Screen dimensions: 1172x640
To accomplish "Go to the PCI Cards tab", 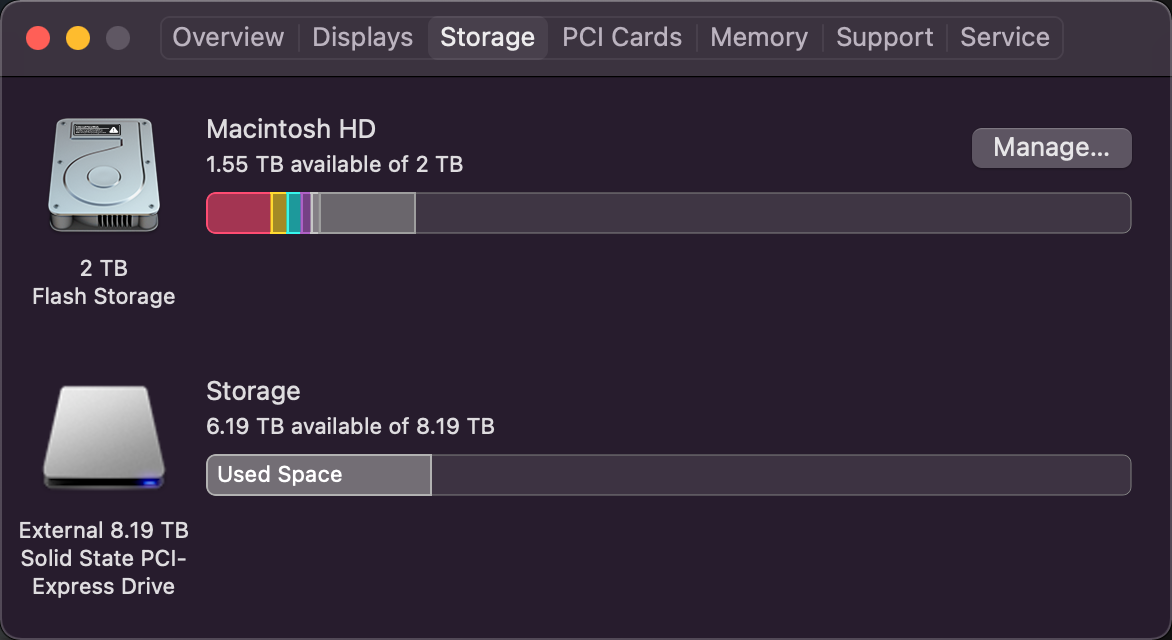I will (622, 38).
